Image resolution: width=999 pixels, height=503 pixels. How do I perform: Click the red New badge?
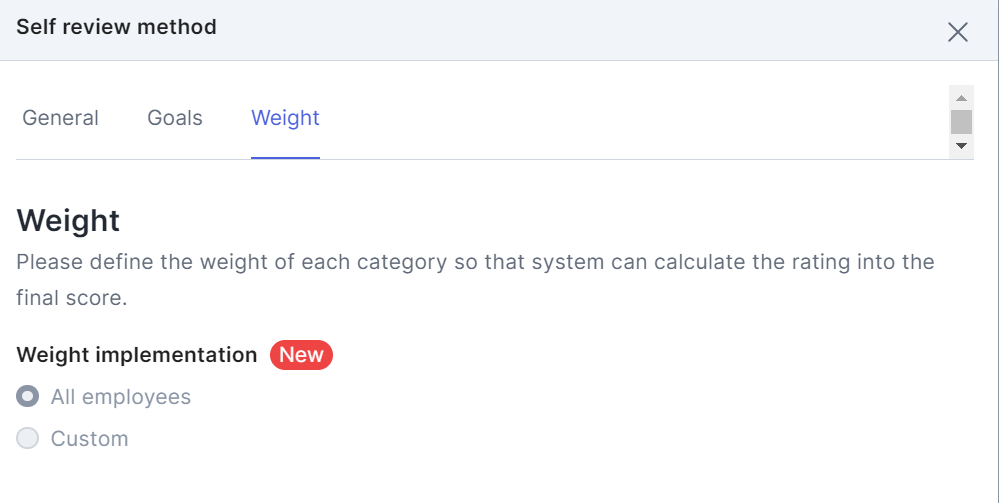(301, 355)
